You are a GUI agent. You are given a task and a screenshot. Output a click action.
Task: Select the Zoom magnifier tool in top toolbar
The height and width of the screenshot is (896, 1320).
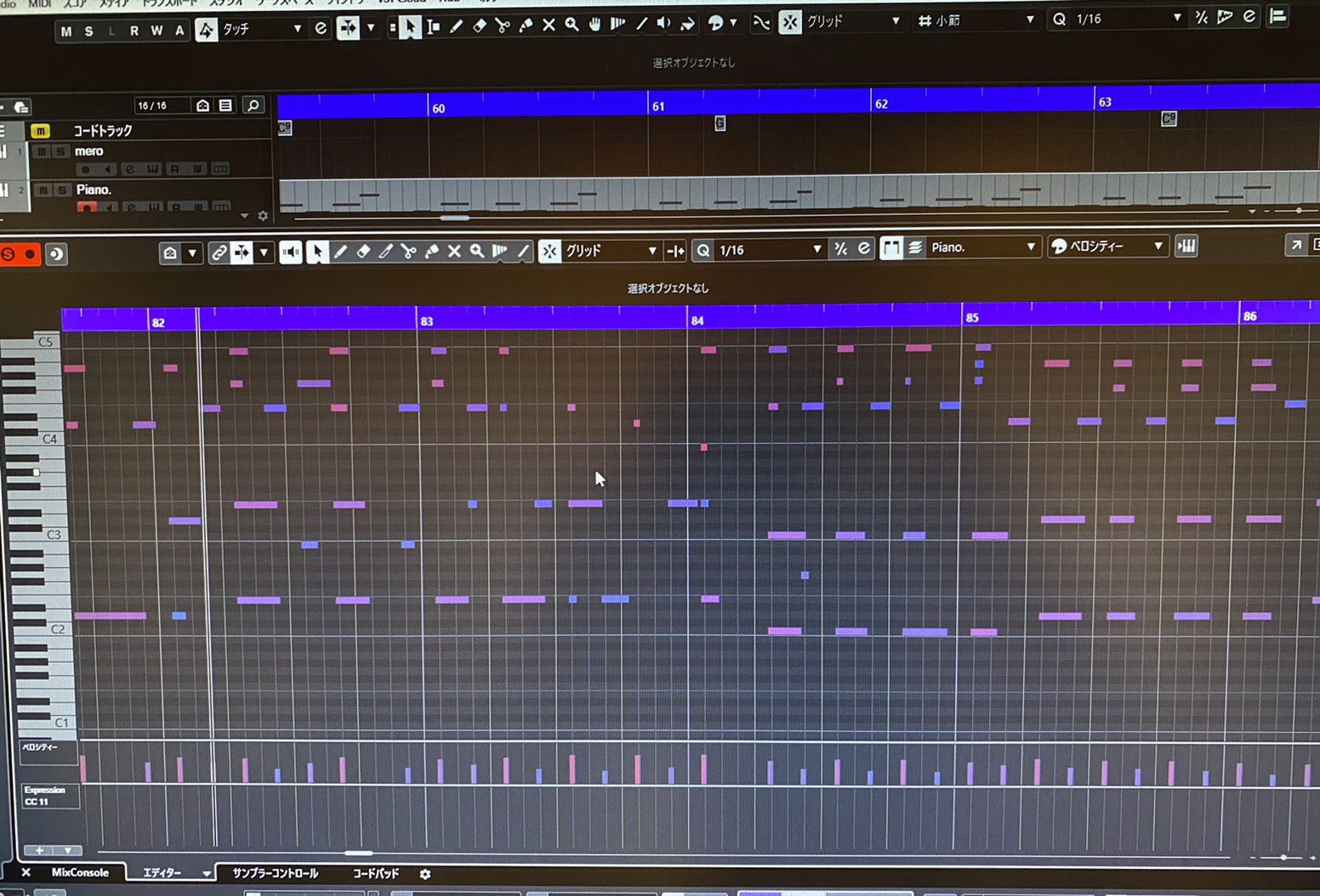572,26
